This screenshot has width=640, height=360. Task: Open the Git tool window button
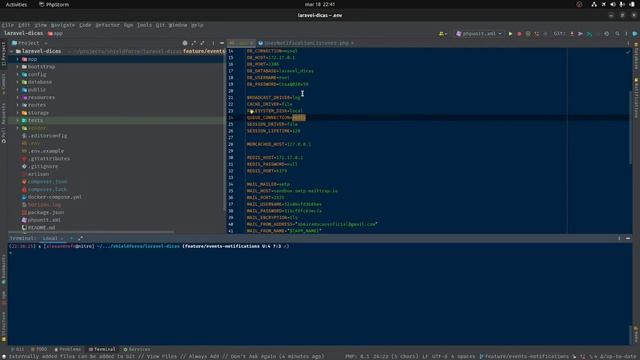click(x=18, y=349)
